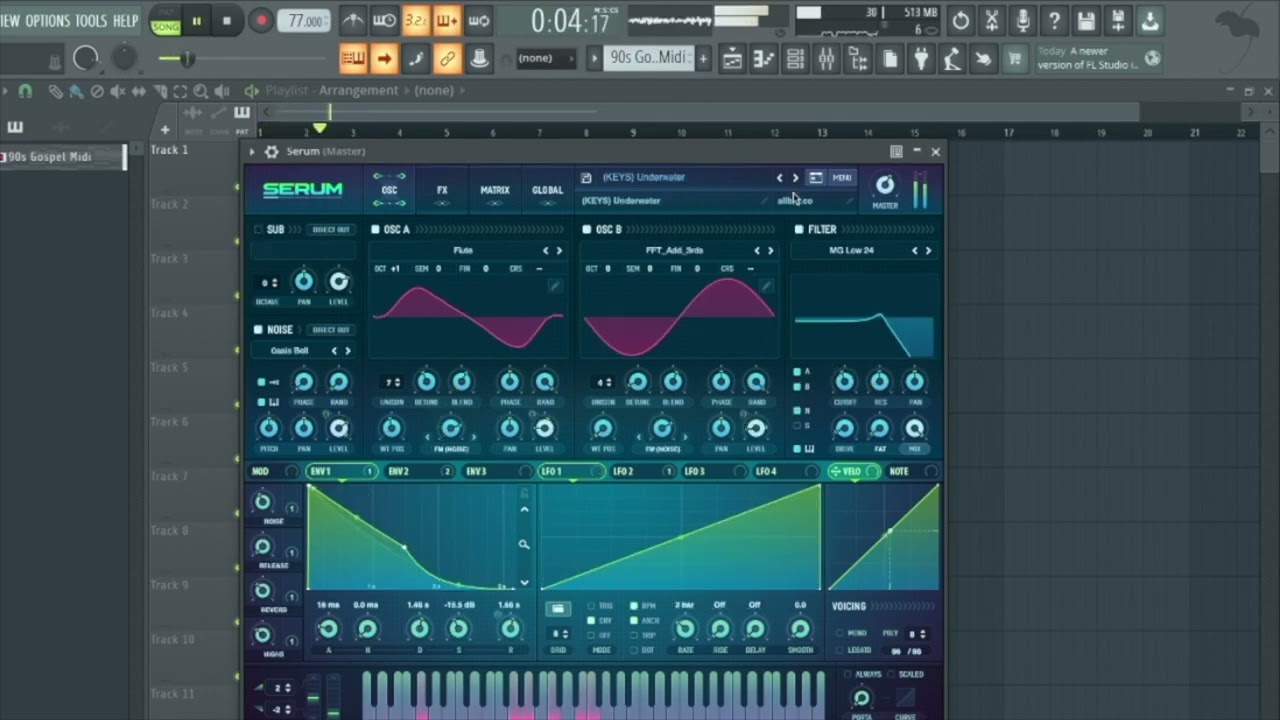Click the plugin picker plug icon
This screenshot has width=1280, height=720.
[921, 60]
